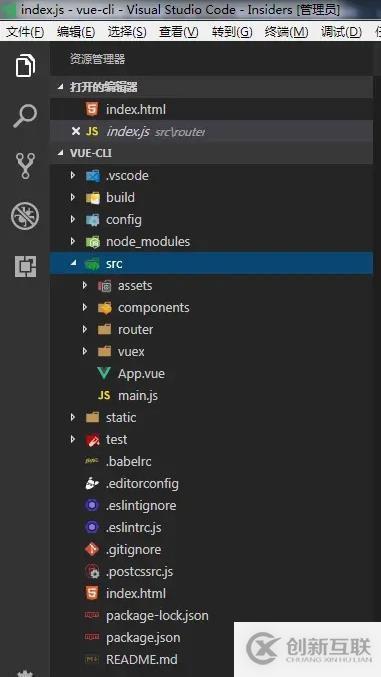Open the Explorer view in activity bar

tap(25, 66)
